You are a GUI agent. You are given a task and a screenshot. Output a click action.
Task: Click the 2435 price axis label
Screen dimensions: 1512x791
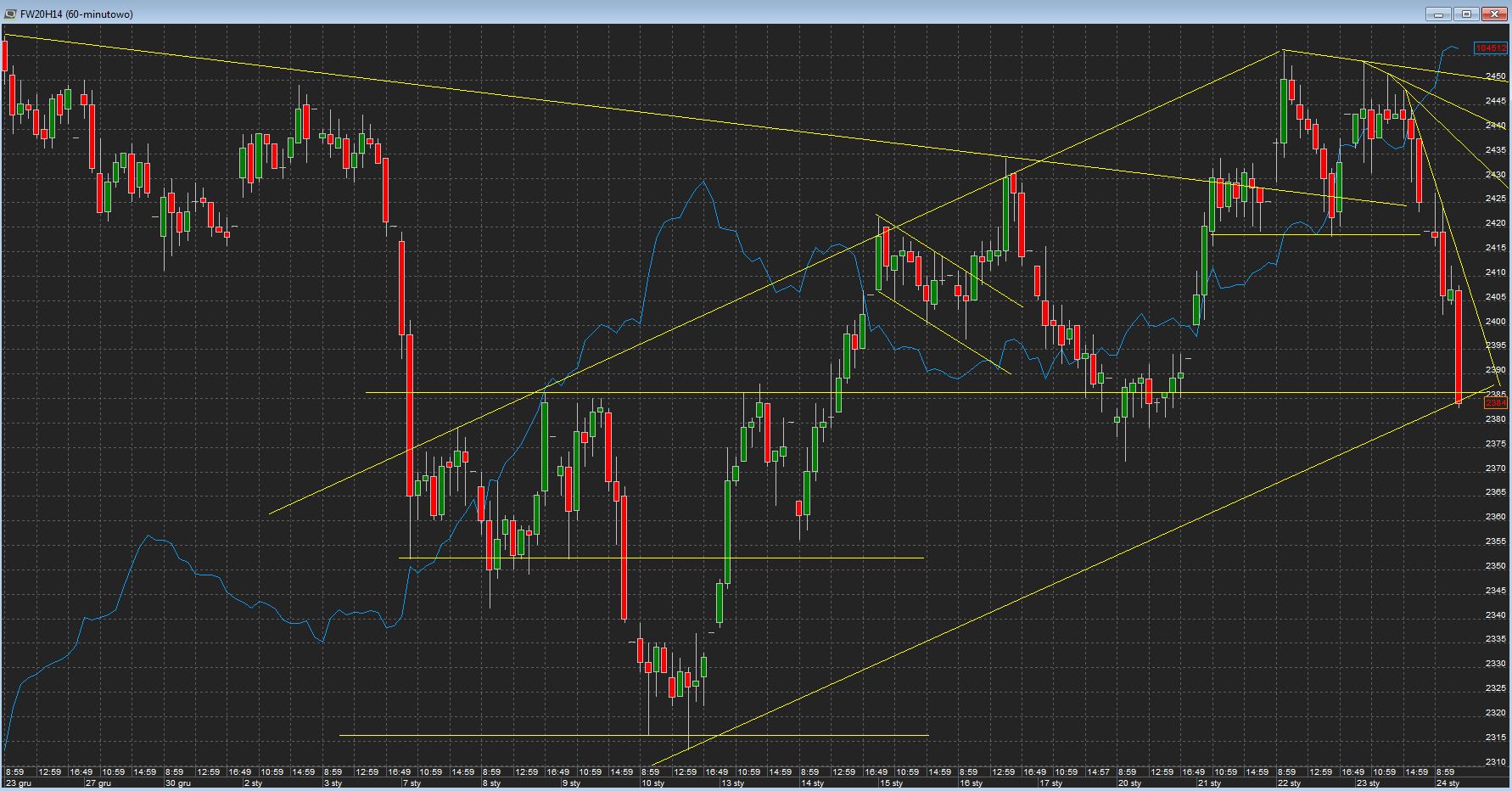click(x=1496, y=150)
